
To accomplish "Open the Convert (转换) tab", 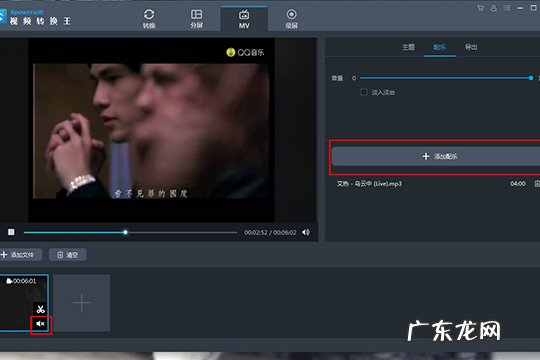I will (x=149, y=19).
